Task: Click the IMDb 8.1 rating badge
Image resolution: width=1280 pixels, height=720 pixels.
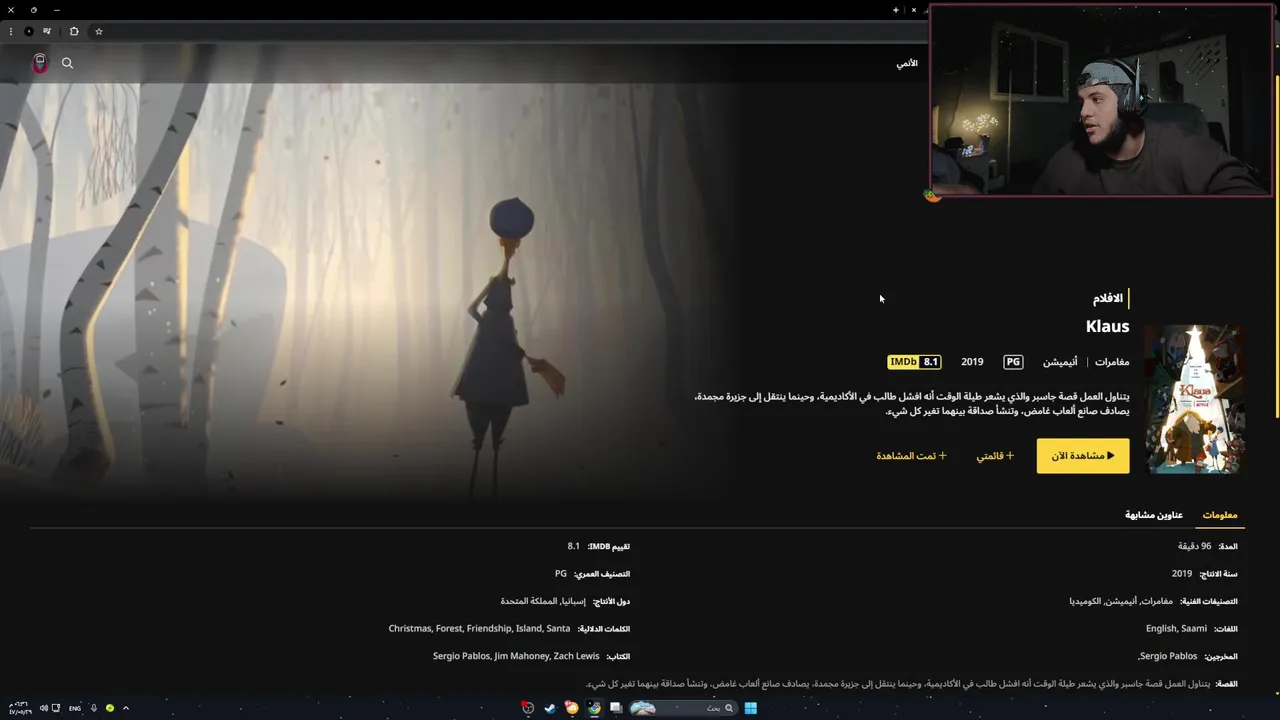Action: click(914, 362)
